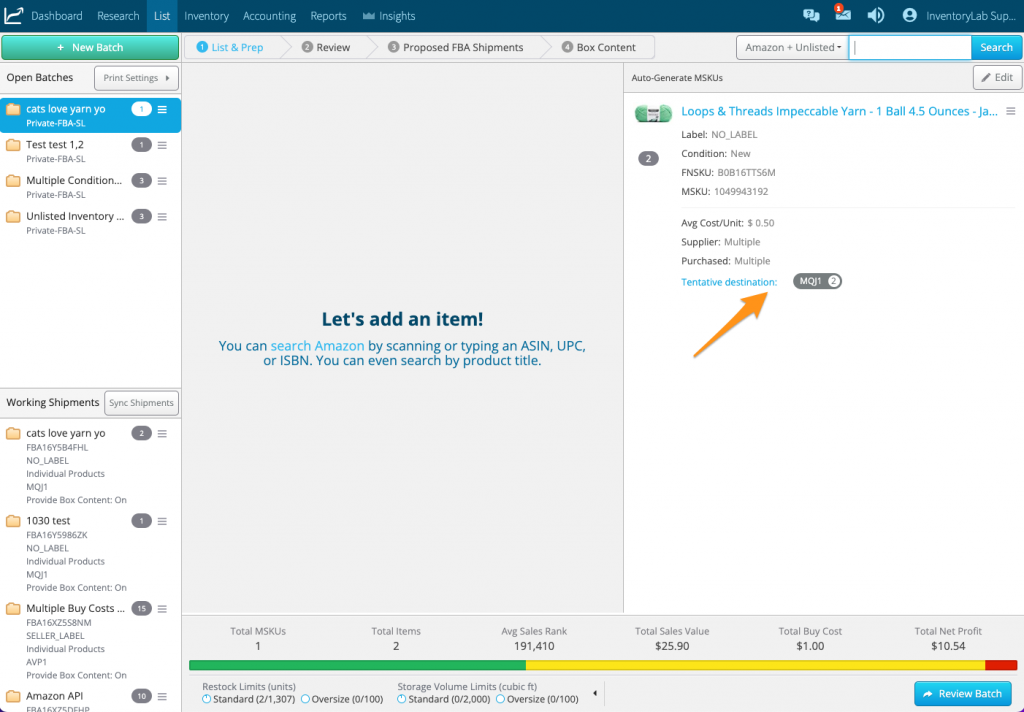The width and height of the screenshot is (1024, 712).
Task: Open menu for 'Multiple Condition...' batch
Action: coord(162,181)
